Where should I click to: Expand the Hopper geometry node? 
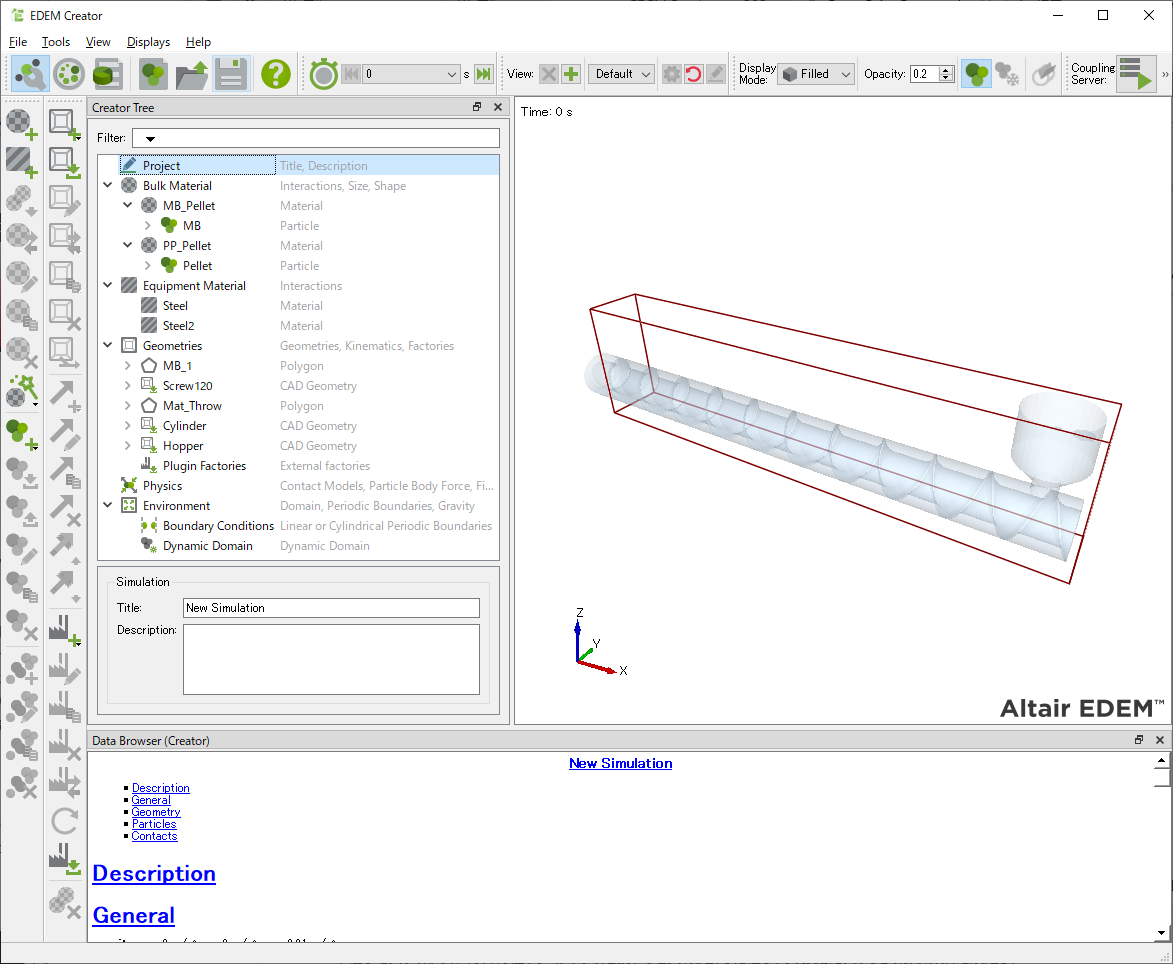coord(127,445)
